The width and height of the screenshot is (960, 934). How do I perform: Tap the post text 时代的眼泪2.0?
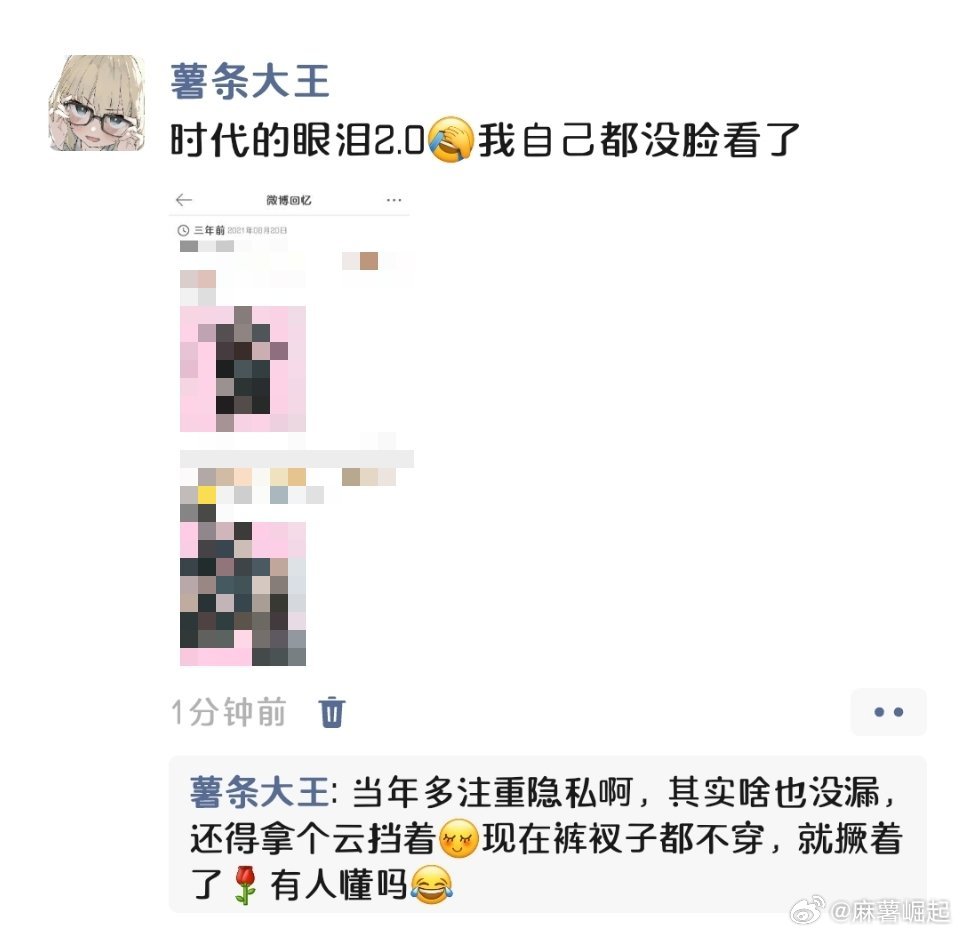click(x=298, y=140)
